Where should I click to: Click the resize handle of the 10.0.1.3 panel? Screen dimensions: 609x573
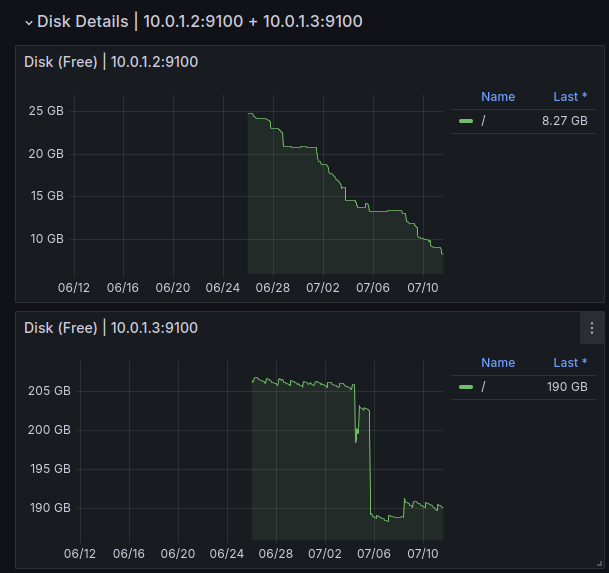(600, 564)
